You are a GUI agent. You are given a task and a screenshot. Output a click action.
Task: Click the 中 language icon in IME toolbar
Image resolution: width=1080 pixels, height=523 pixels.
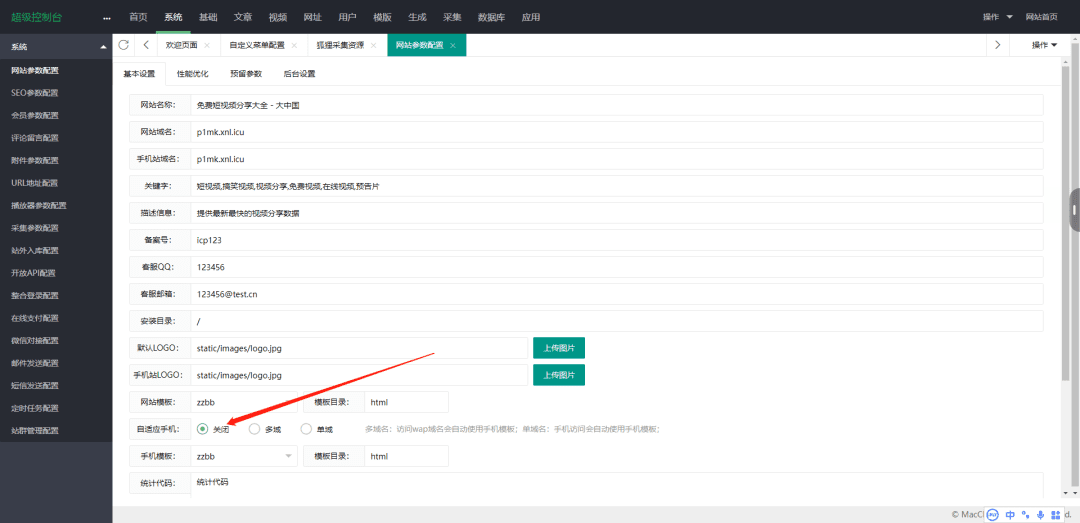[1010, 514]
